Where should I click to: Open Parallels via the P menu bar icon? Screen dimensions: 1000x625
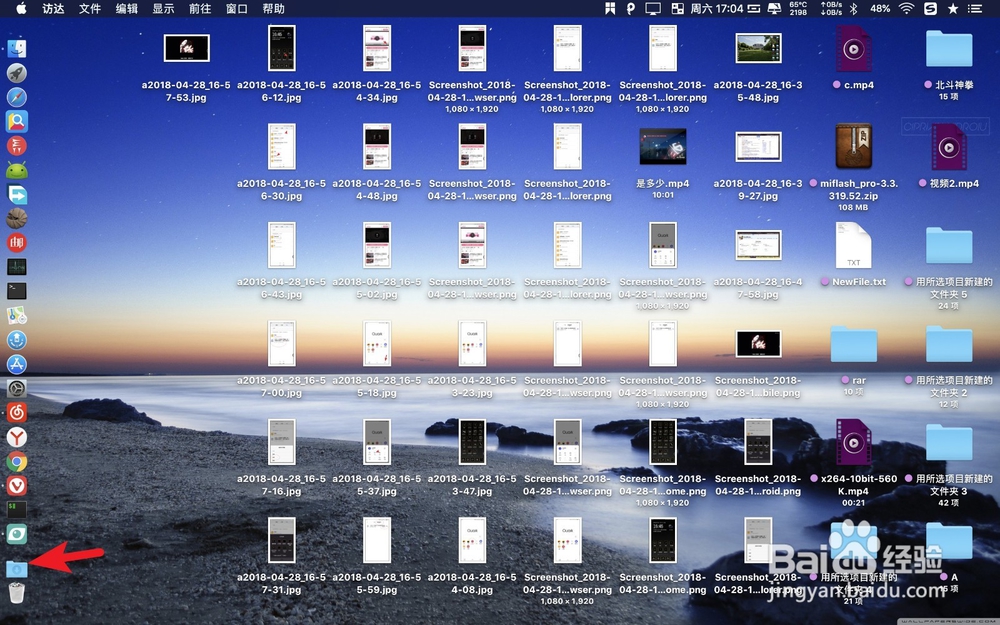(x=632, y=9)
